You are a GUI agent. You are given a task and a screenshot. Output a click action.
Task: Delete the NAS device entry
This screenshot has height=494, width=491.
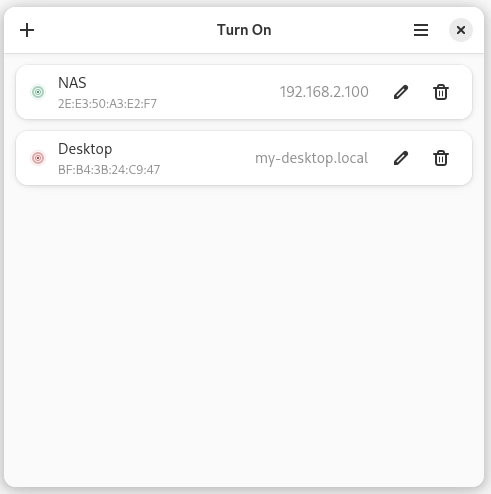(x=441, y=92)
